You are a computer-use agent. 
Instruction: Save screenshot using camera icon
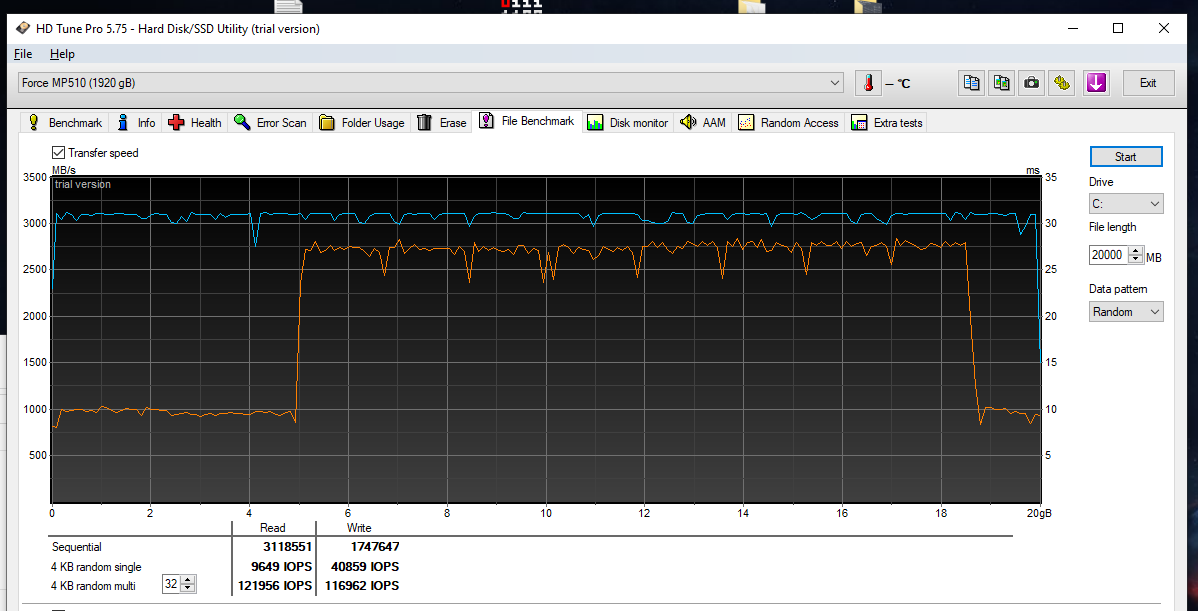point(1031,83)
